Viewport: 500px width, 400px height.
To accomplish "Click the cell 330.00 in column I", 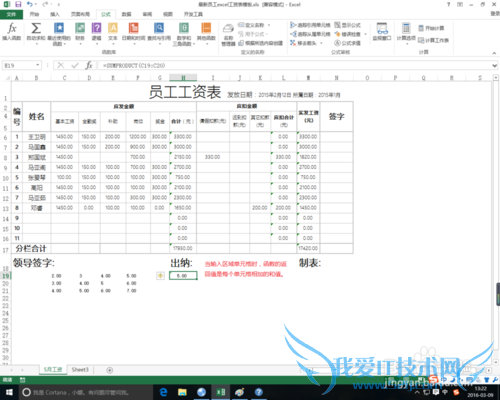I will (x=213, y=157).
